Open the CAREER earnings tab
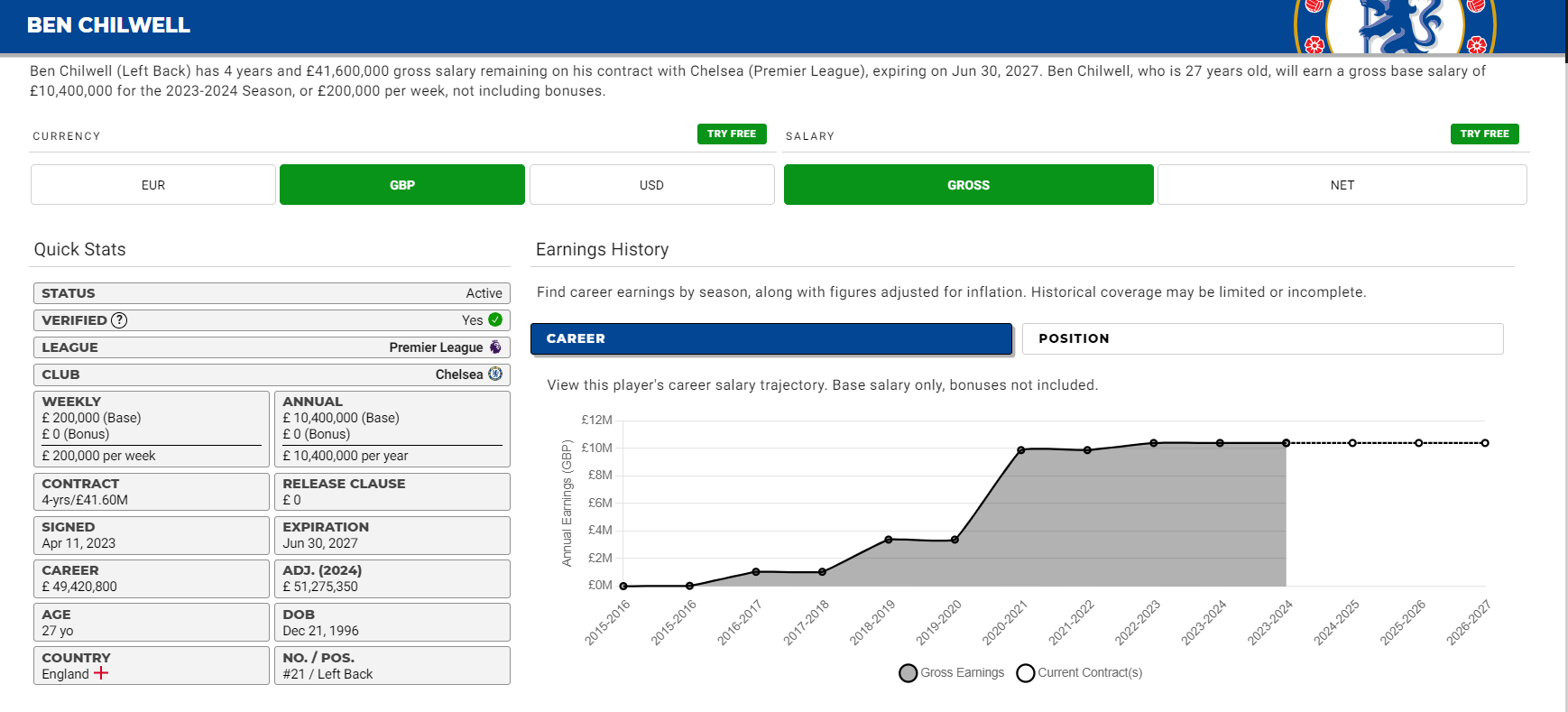 (771, 338)
